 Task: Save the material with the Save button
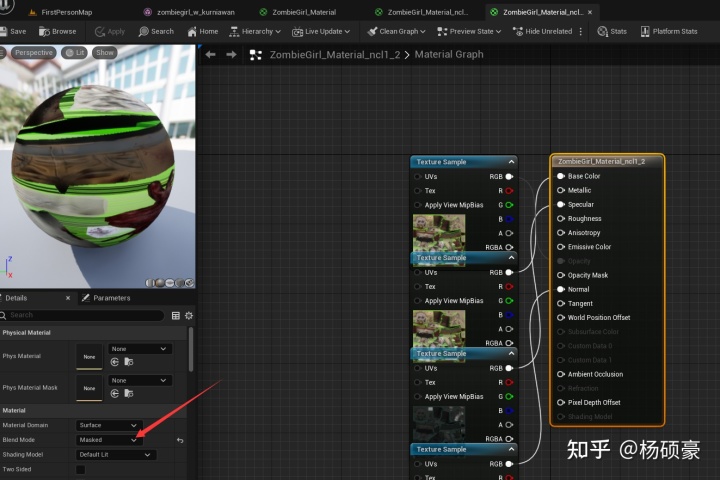[x=13, y=31]
